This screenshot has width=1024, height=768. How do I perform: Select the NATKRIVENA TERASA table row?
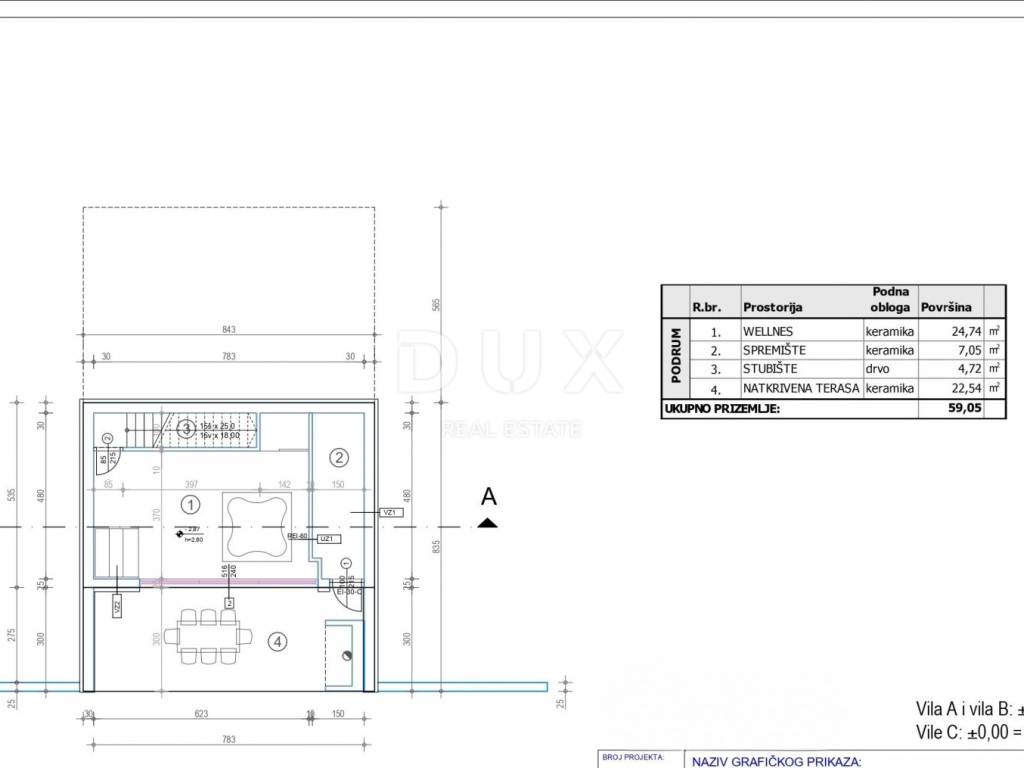(800, 388)
